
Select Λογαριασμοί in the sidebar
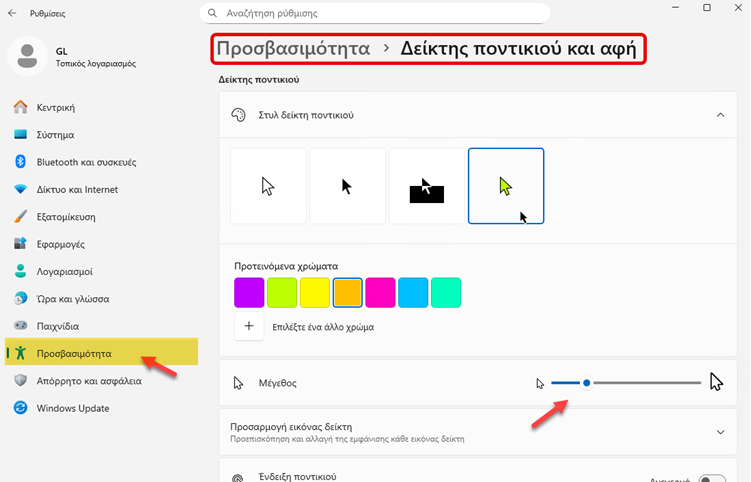64,271
